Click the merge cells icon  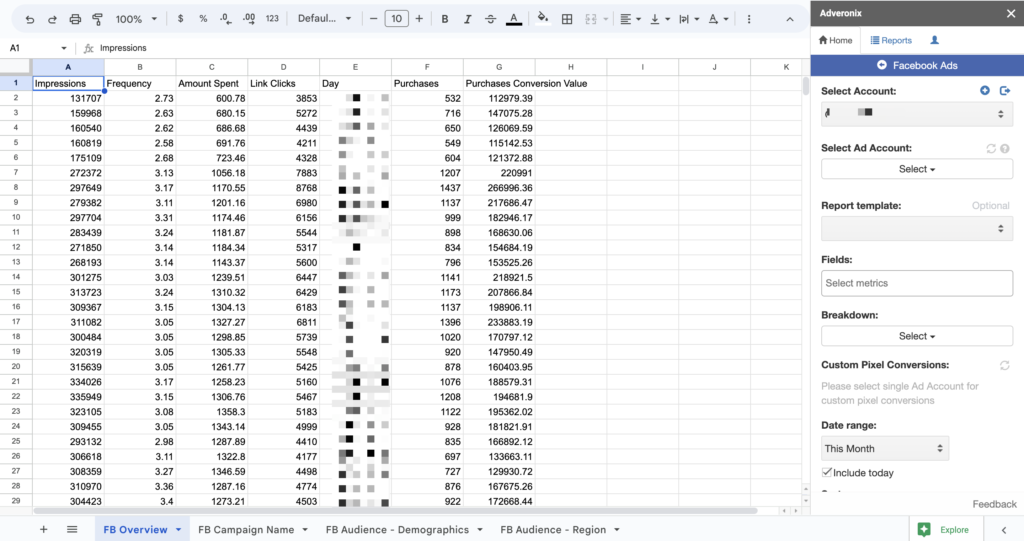click(591, 19)
